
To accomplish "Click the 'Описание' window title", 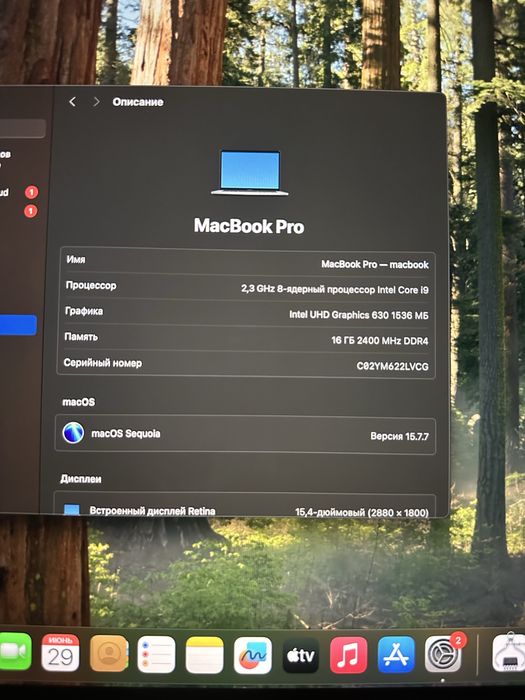I will point(138,102).
